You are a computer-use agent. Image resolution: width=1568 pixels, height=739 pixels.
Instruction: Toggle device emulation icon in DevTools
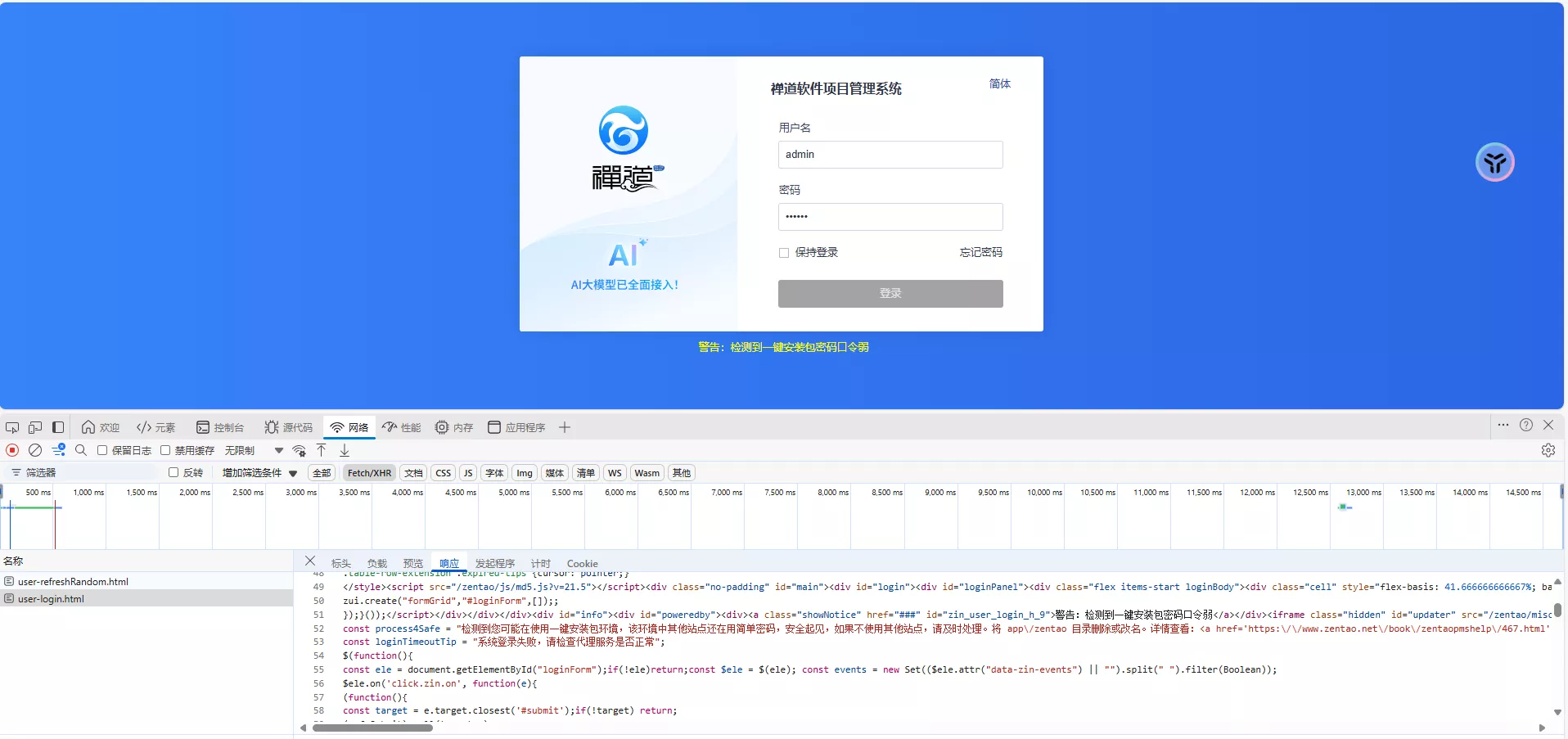(x=35, y=427)
